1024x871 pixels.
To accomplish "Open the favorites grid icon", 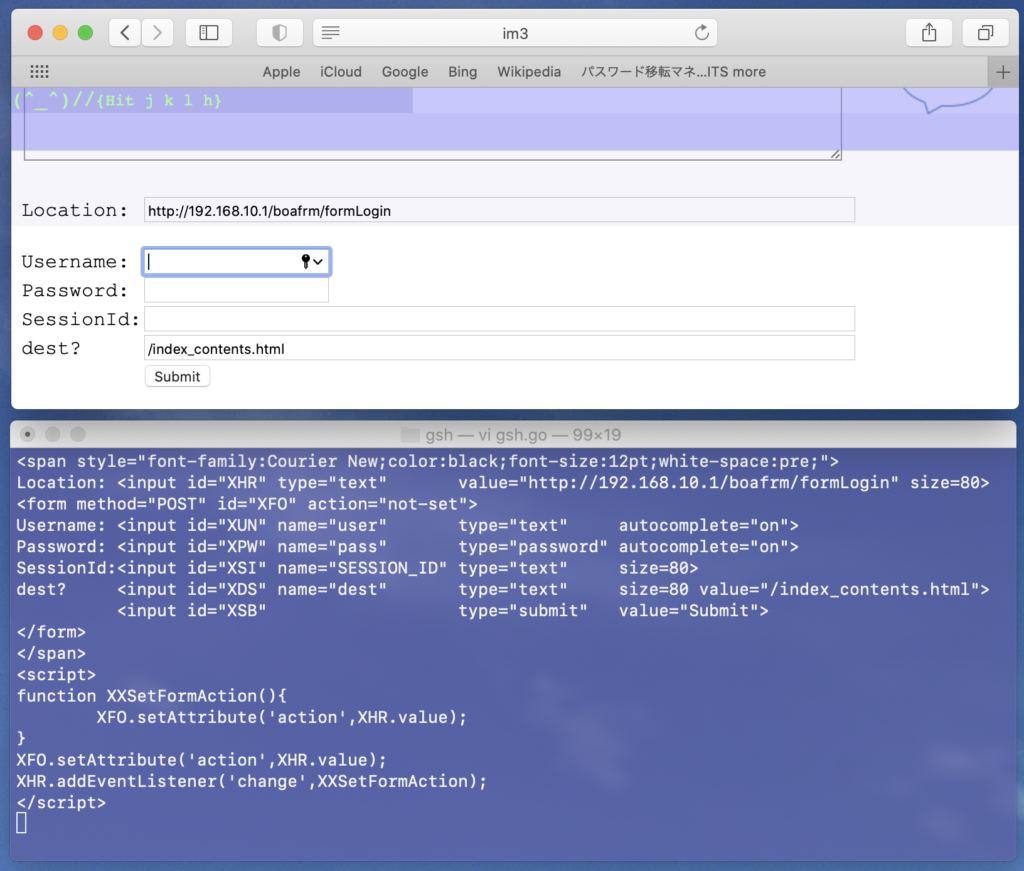I will pyautogui.click(x=40, y=72).
